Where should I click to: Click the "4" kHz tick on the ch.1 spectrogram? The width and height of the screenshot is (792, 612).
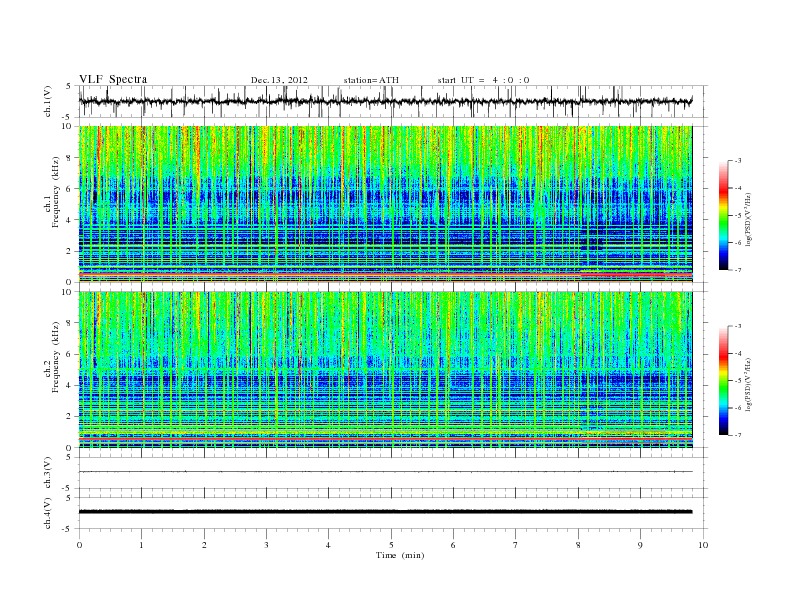pyautogui.click(x=70, y=220)
